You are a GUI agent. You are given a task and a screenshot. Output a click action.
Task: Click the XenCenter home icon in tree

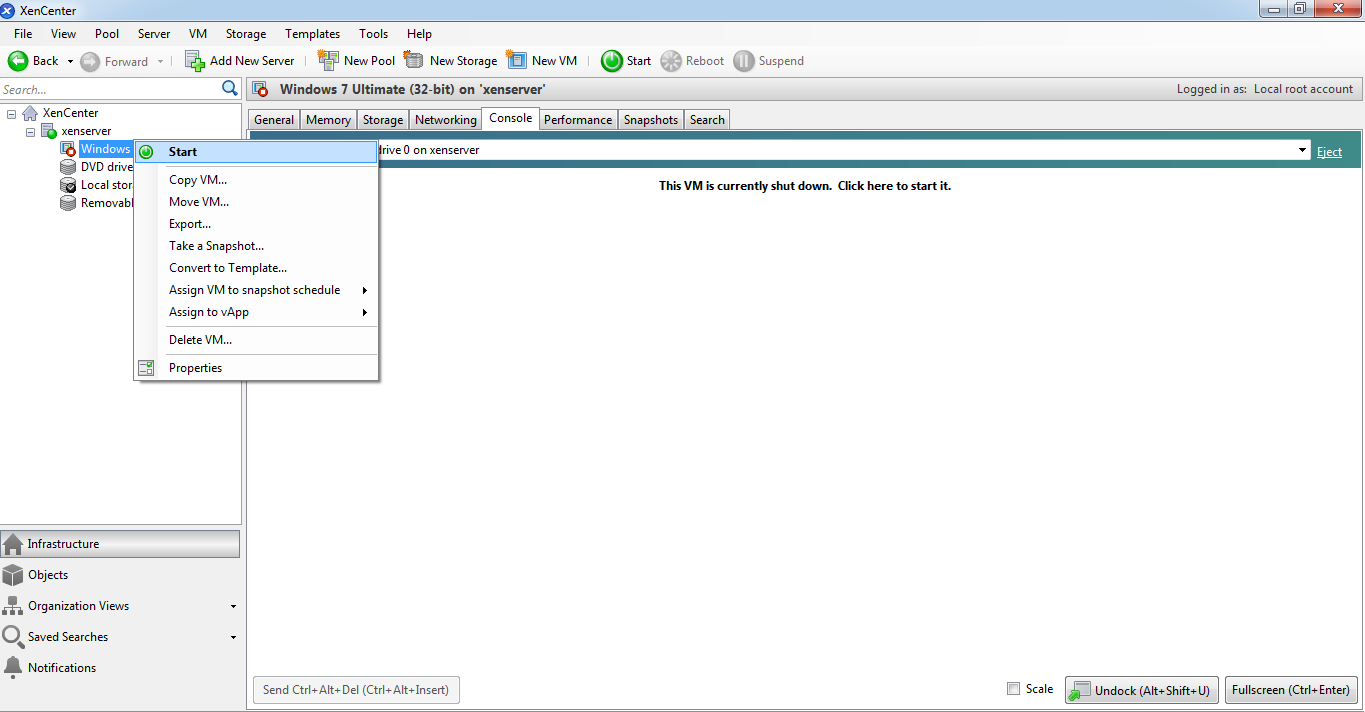point(30,113)
